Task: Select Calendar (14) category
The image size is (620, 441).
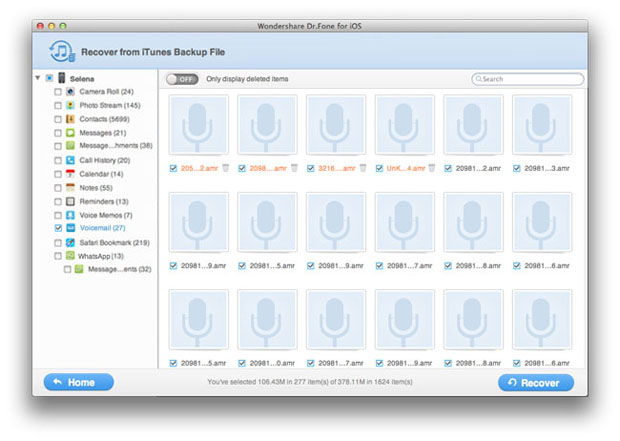Action: click(101, 174)
